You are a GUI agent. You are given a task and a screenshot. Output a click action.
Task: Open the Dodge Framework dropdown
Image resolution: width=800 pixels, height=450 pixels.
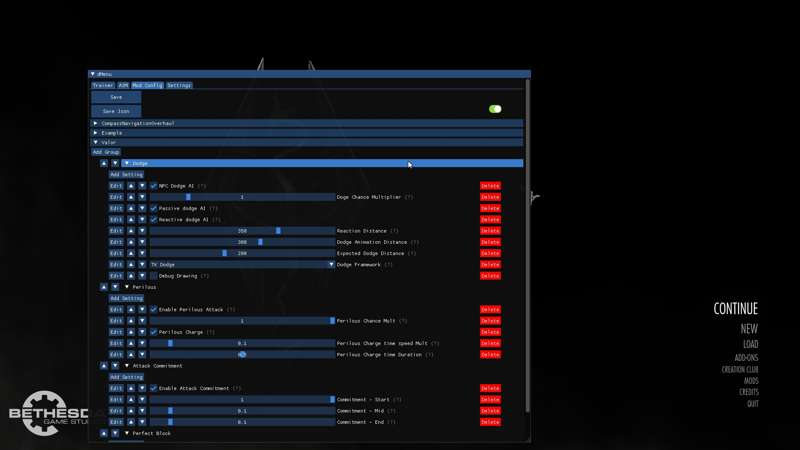tap(242, 264)
